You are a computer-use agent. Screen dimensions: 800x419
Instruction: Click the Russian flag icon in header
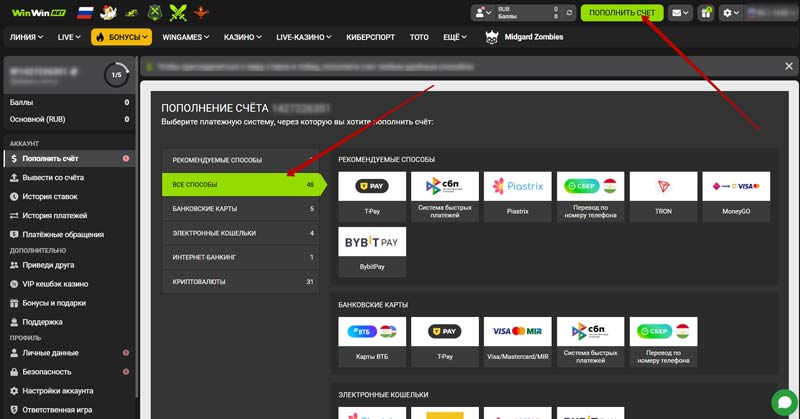tap(84, 13)
